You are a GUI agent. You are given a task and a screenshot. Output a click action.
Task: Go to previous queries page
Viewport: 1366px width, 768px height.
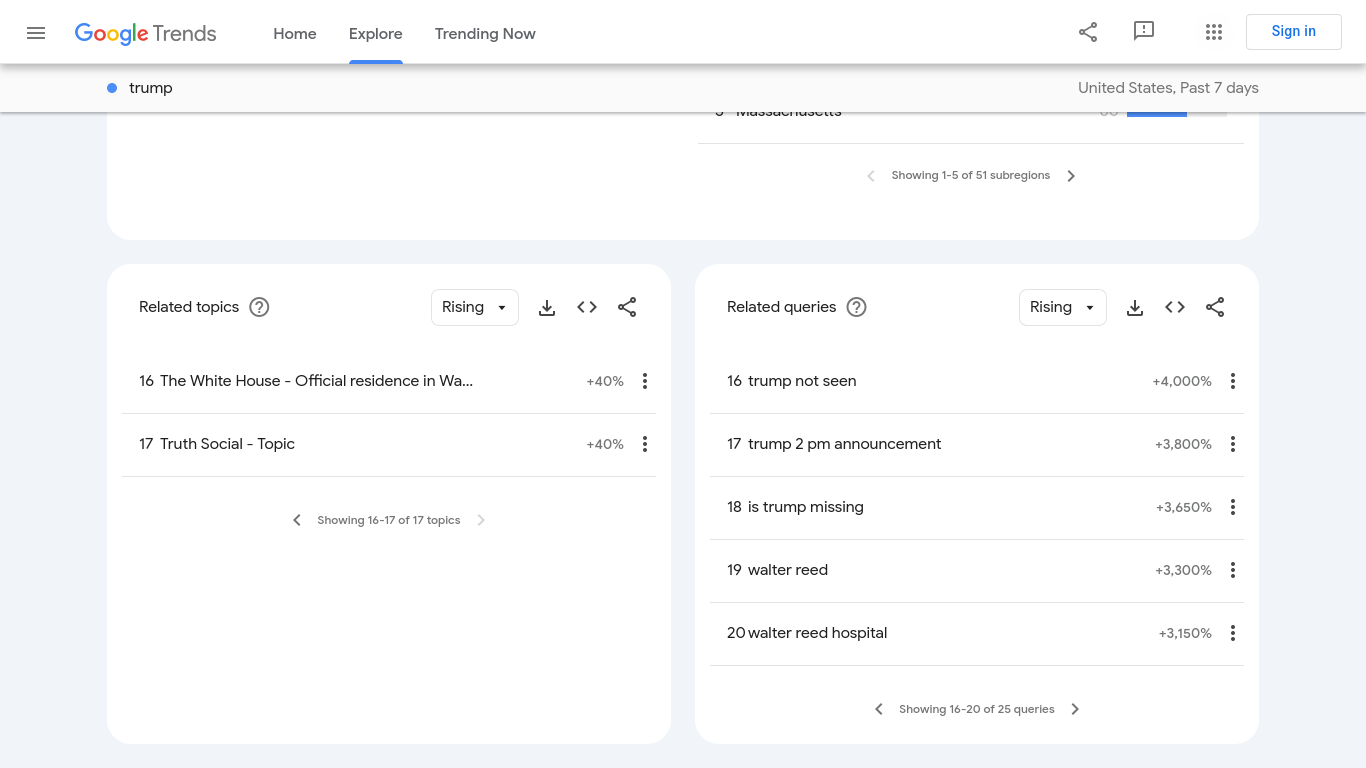[x=879, y=709]
